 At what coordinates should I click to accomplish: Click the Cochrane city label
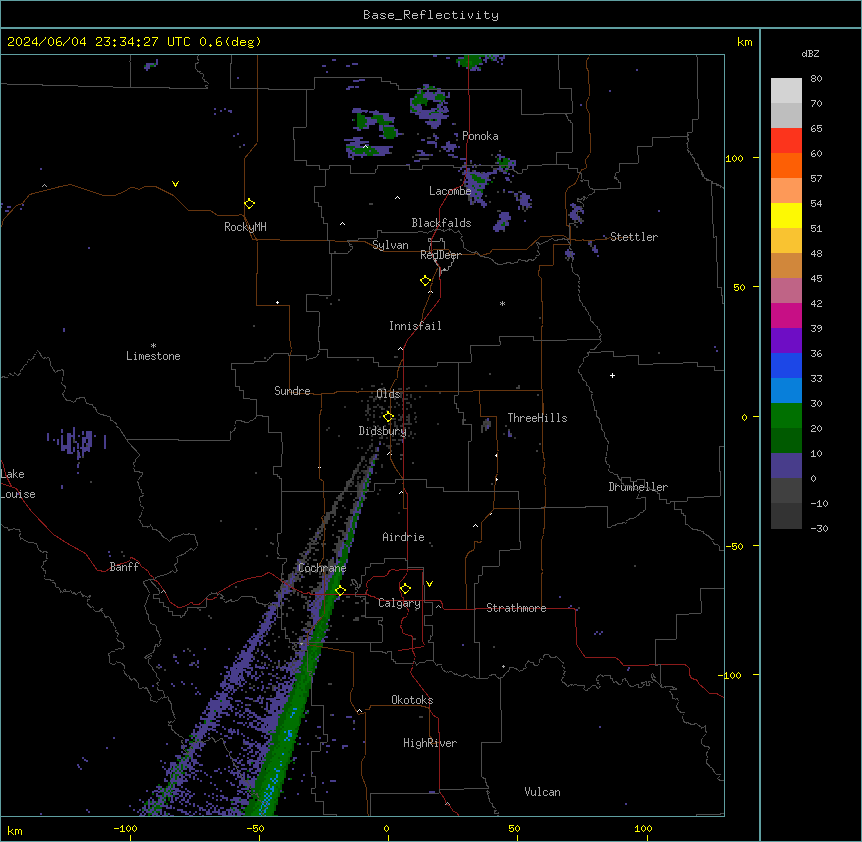click(x=322, y=568)
